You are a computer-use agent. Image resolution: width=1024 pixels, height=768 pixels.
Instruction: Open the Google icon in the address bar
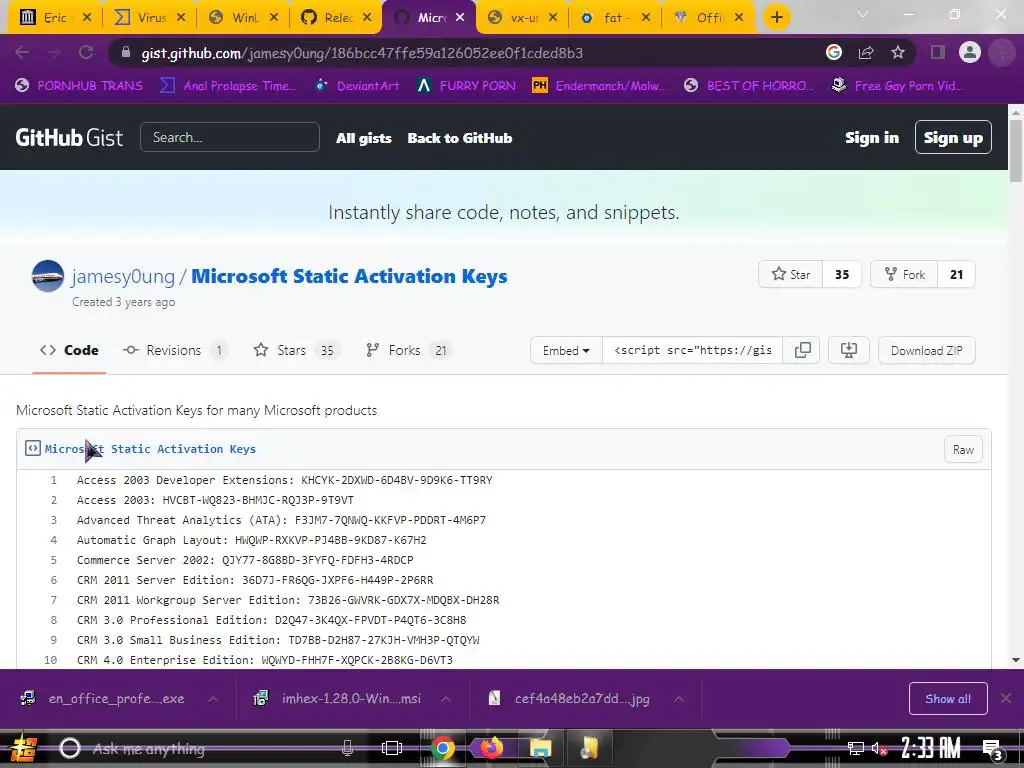coord(834,53)
